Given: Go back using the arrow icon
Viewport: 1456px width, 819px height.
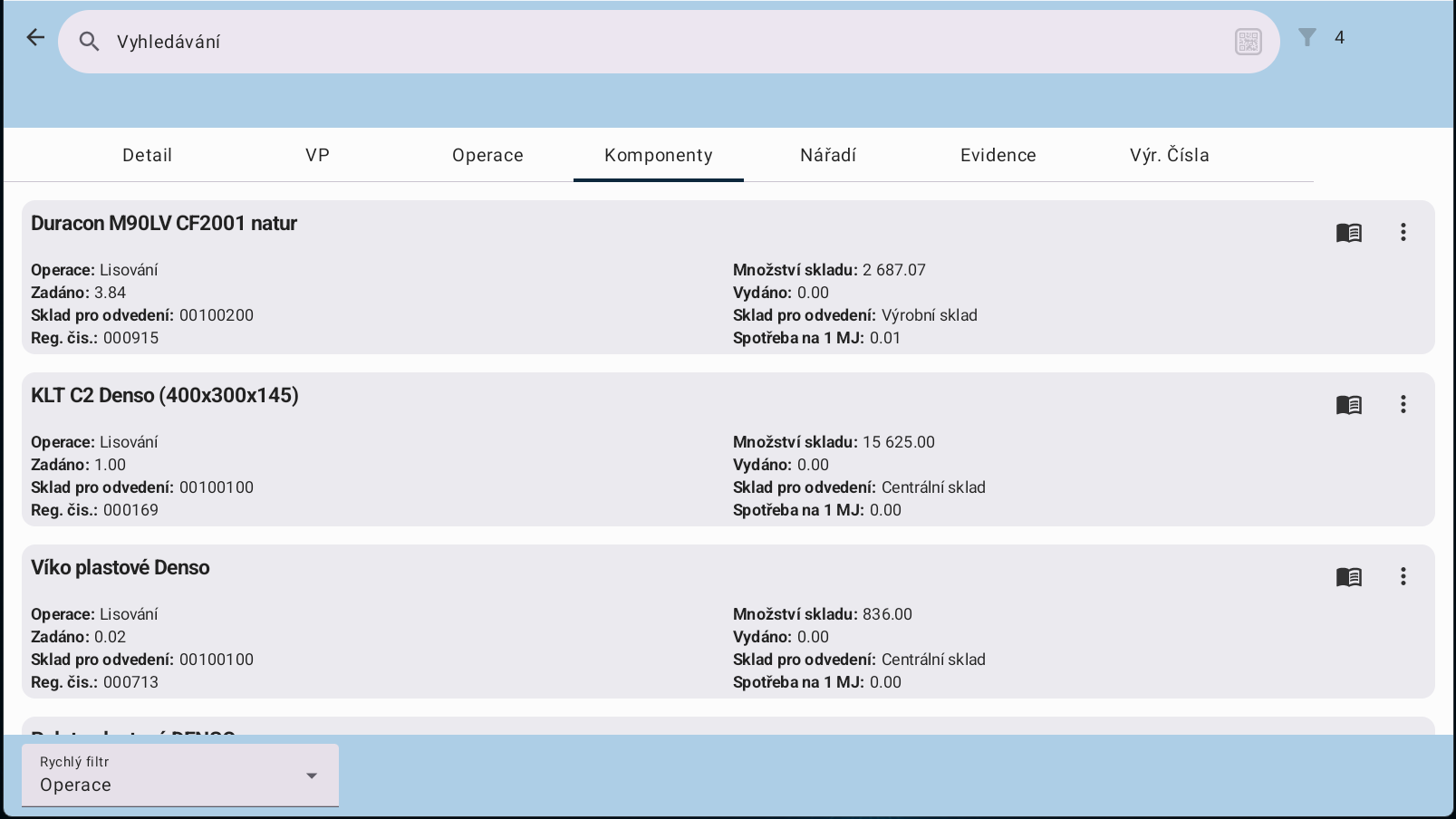Looking at the screenshot, I should (35, 37).
